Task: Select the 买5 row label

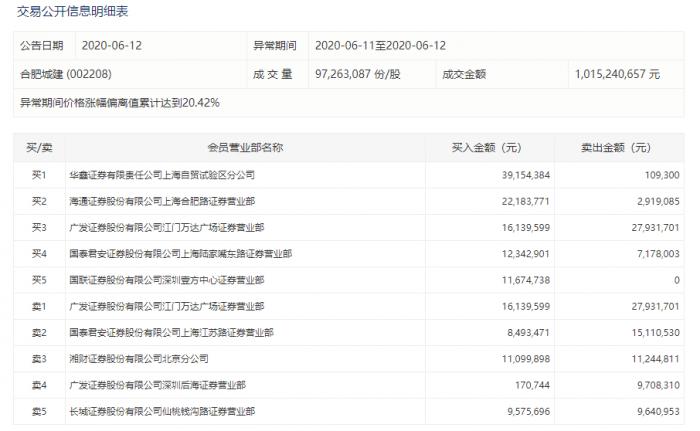Action: (x=39, y=280)
